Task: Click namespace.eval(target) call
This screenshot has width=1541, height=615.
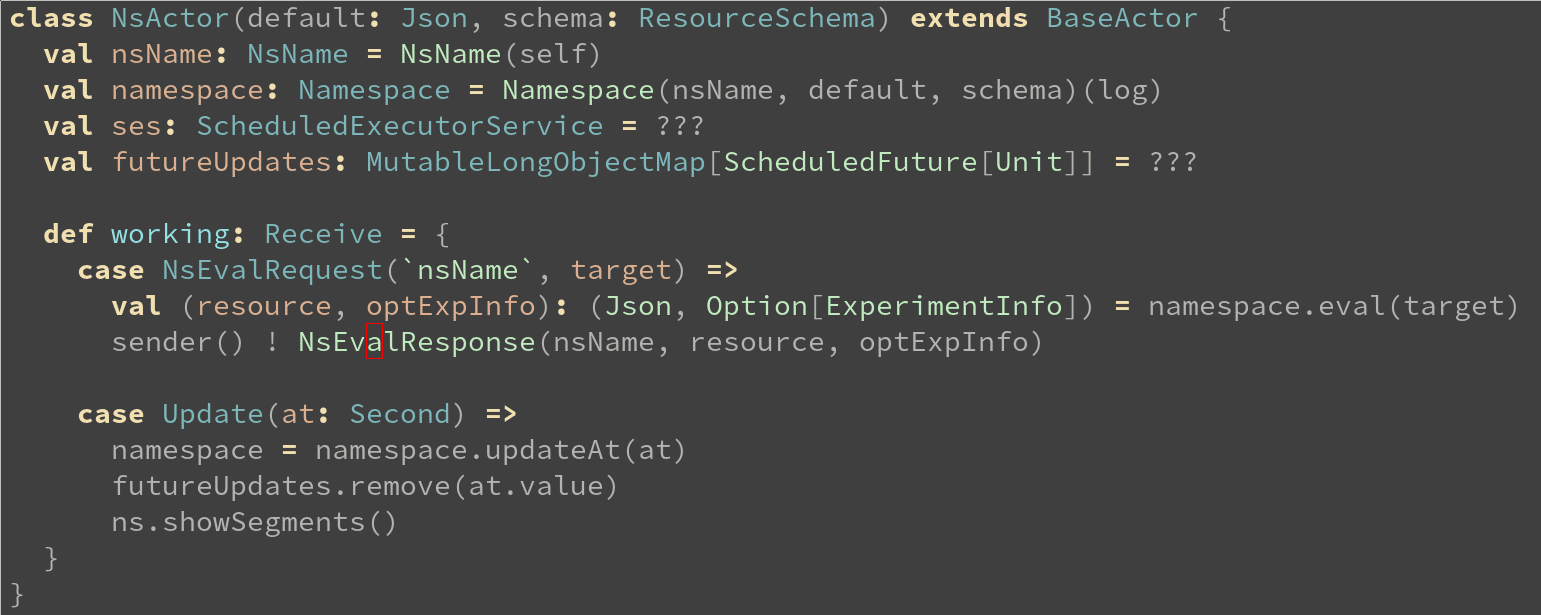Action: 1334,306
